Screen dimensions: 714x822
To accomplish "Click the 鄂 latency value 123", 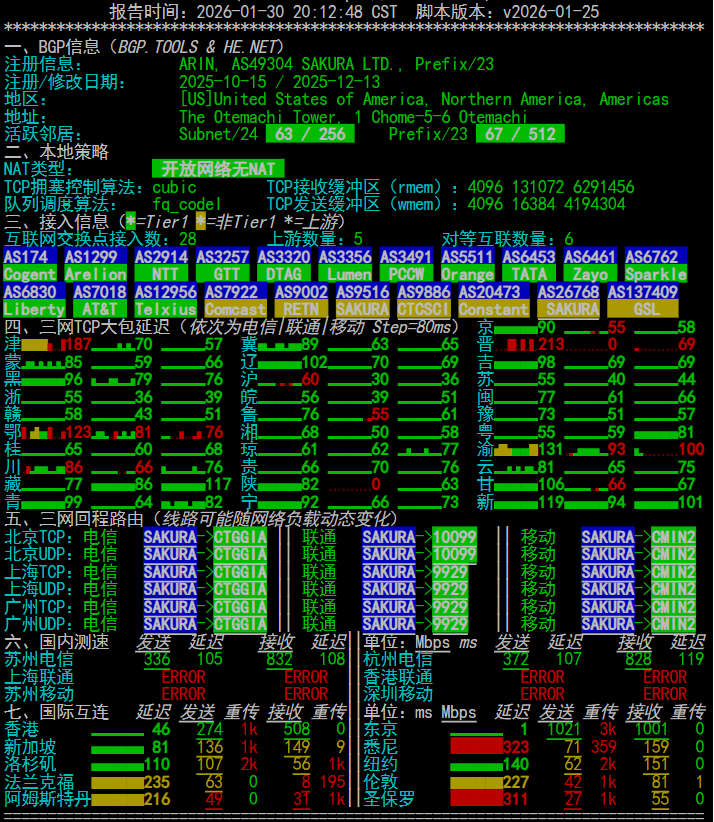I will pos(78,432).
